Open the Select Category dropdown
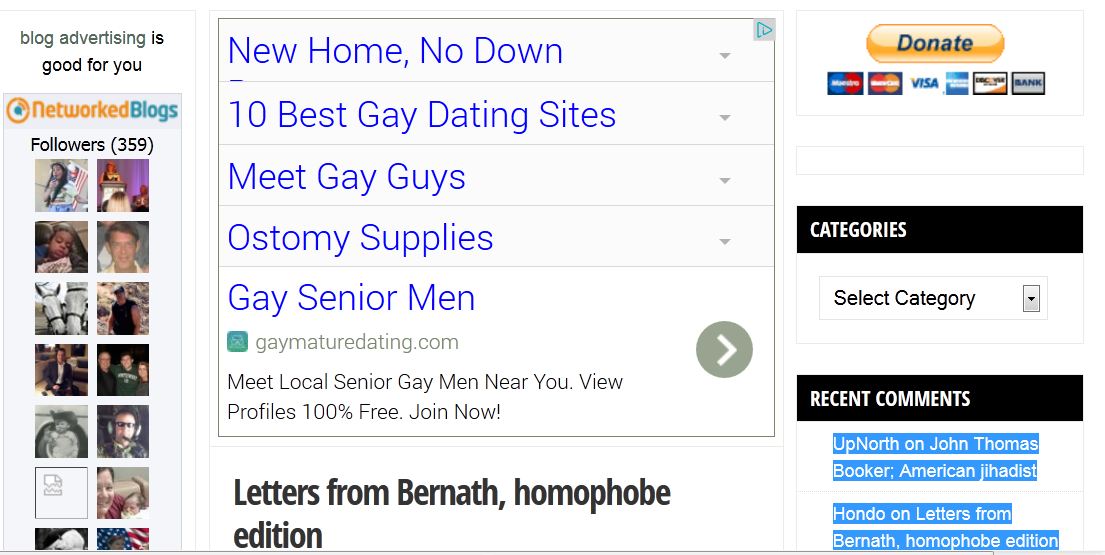Image resolution: width=1105 pixels, height=555 pixels. pyautogui.click(x=933, y=298)
